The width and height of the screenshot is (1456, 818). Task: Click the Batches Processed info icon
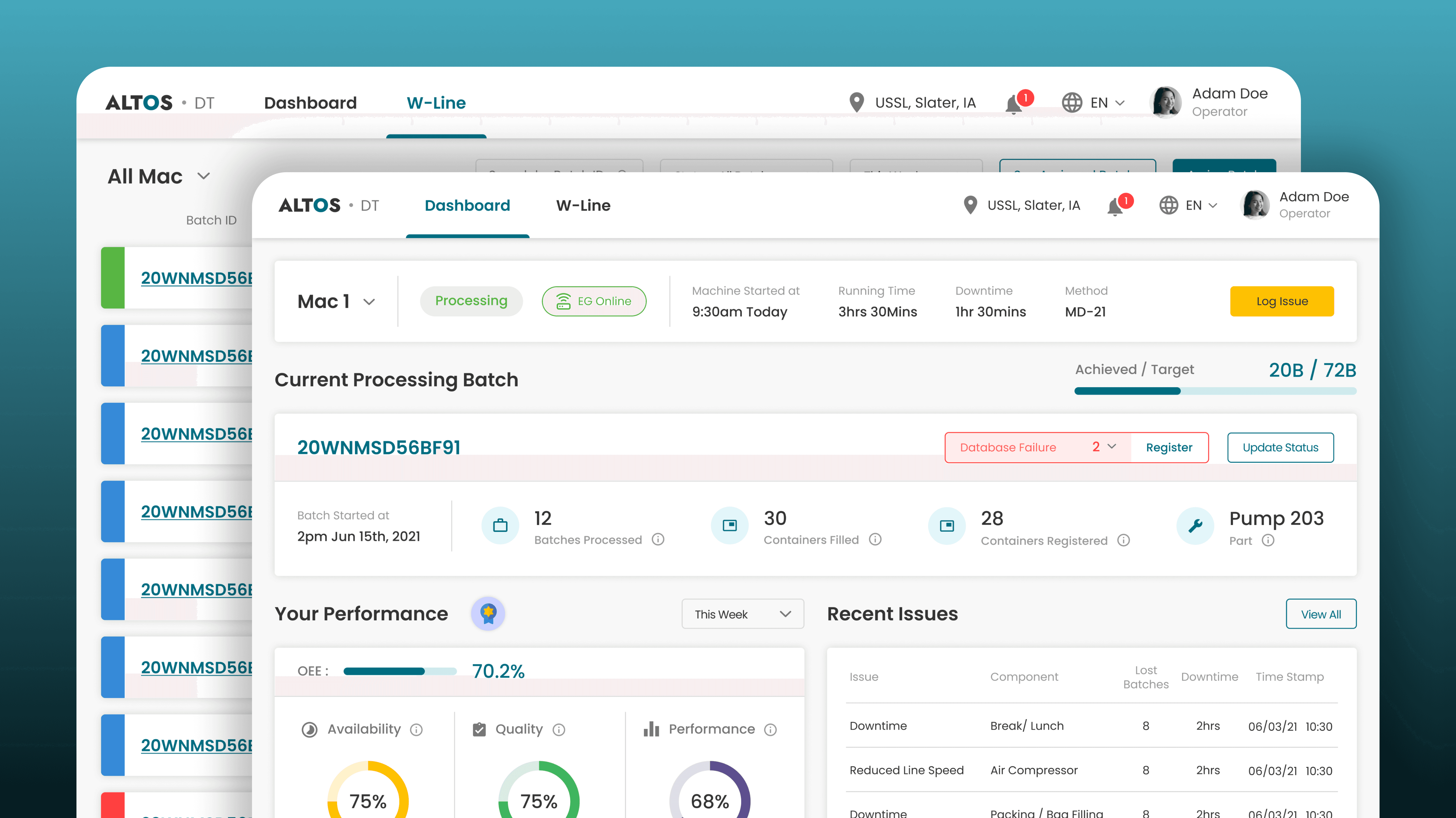tap(658, 540)
